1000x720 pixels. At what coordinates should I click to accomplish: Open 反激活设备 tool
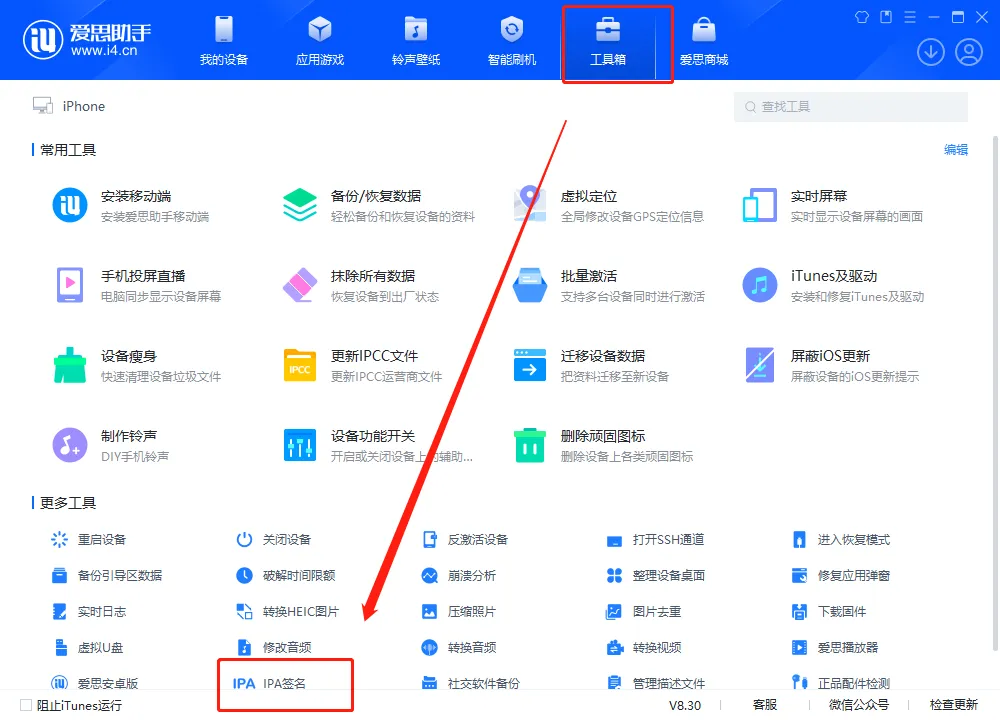[465, 540]
